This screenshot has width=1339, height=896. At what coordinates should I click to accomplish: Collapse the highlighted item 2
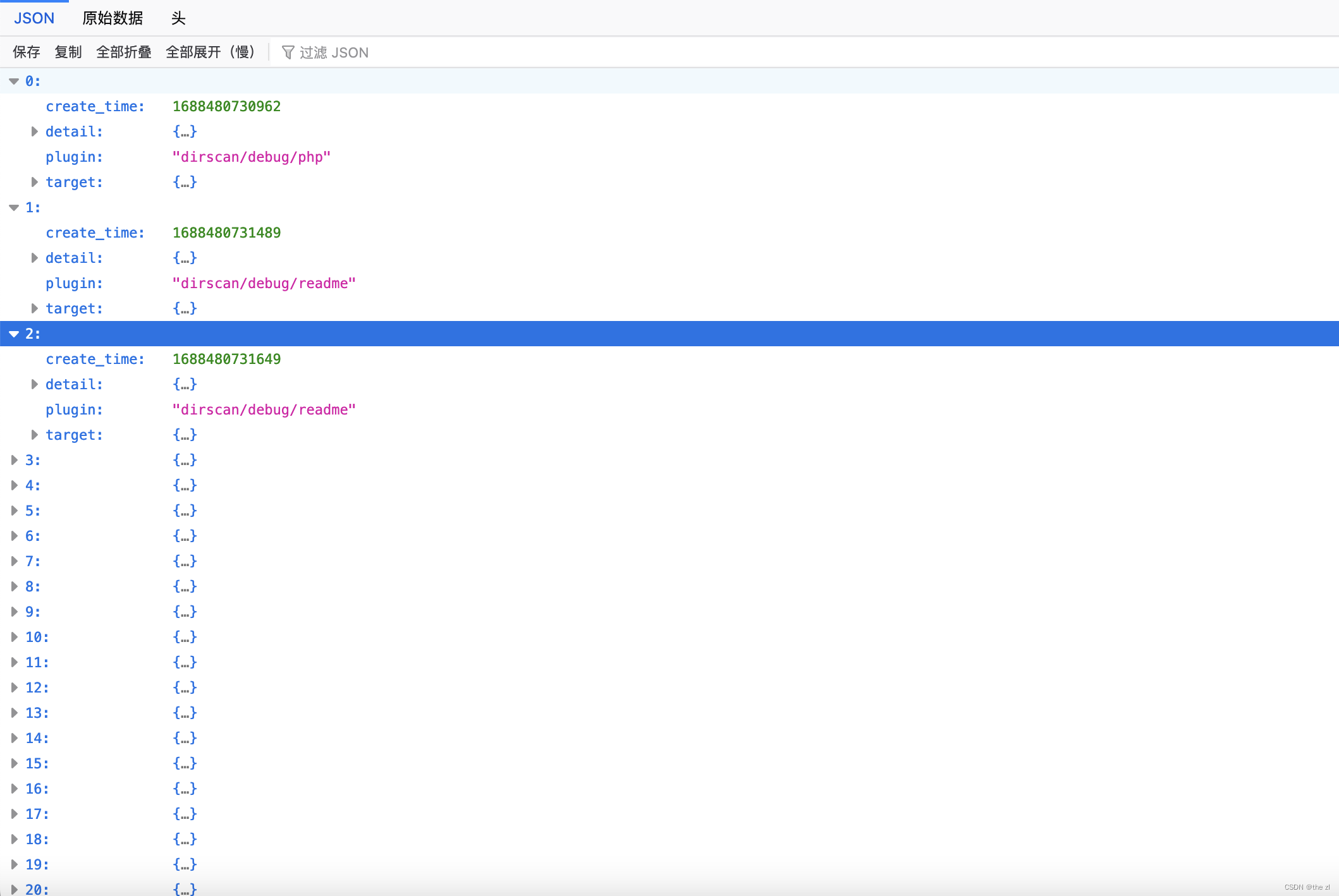pos(14,334)
